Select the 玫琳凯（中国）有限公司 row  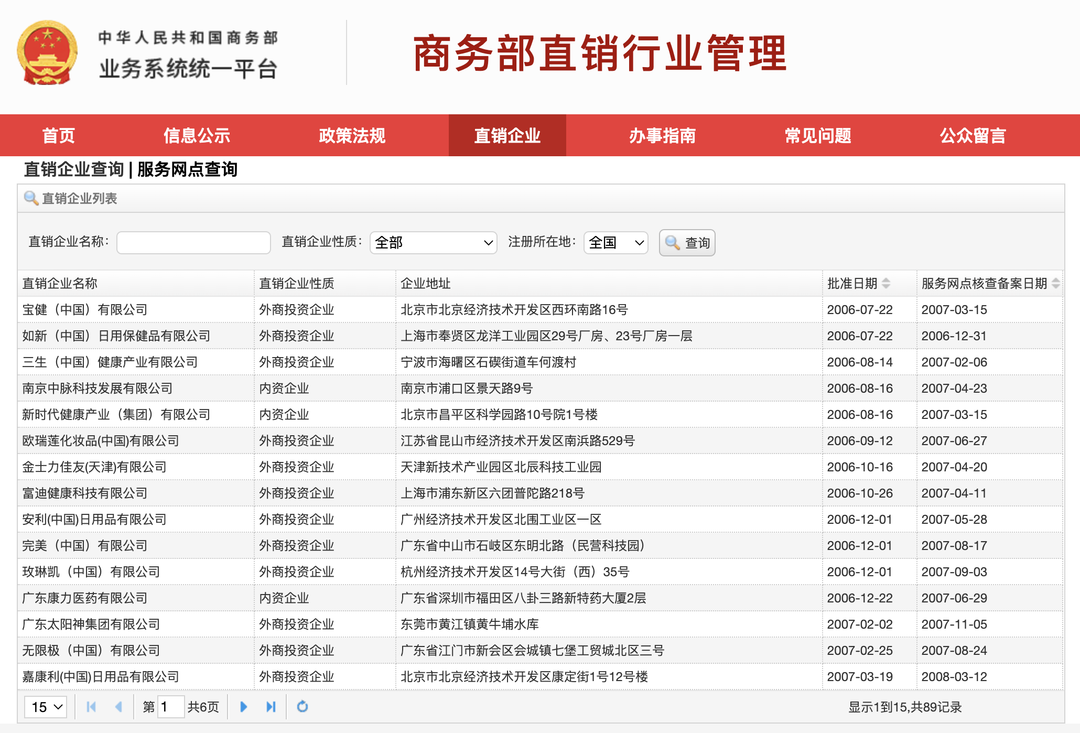(x=540, y=572)
